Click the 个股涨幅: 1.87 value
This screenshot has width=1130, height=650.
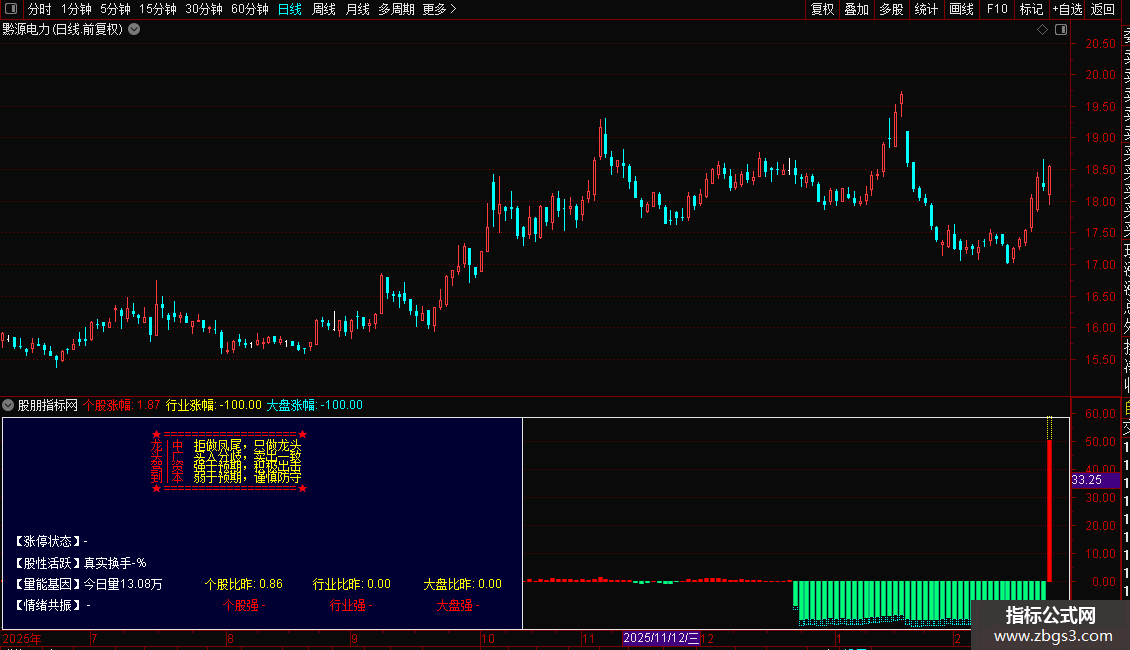[122, 405]
